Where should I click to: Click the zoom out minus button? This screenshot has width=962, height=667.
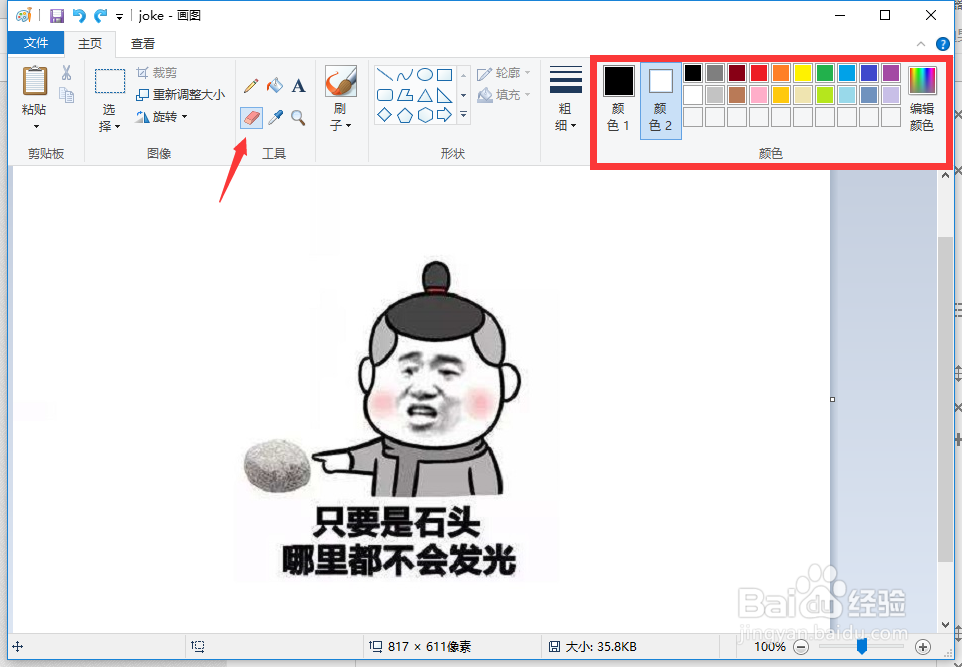[x=801, y=647]
